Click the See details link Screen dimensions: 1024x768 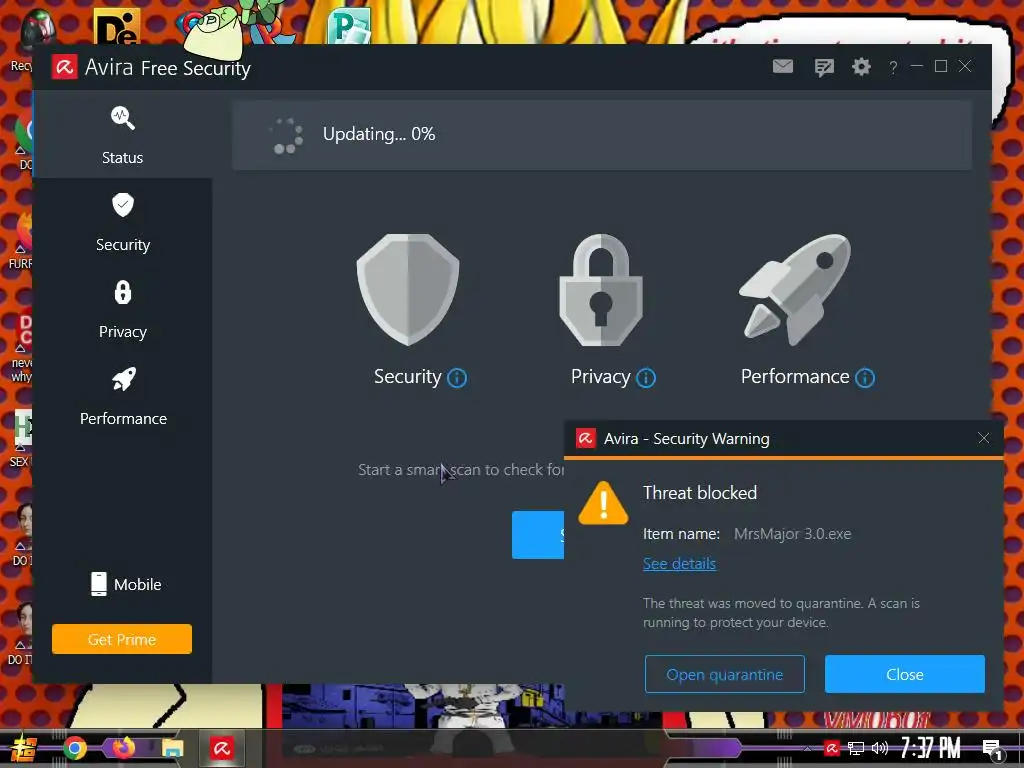[679, 564]
